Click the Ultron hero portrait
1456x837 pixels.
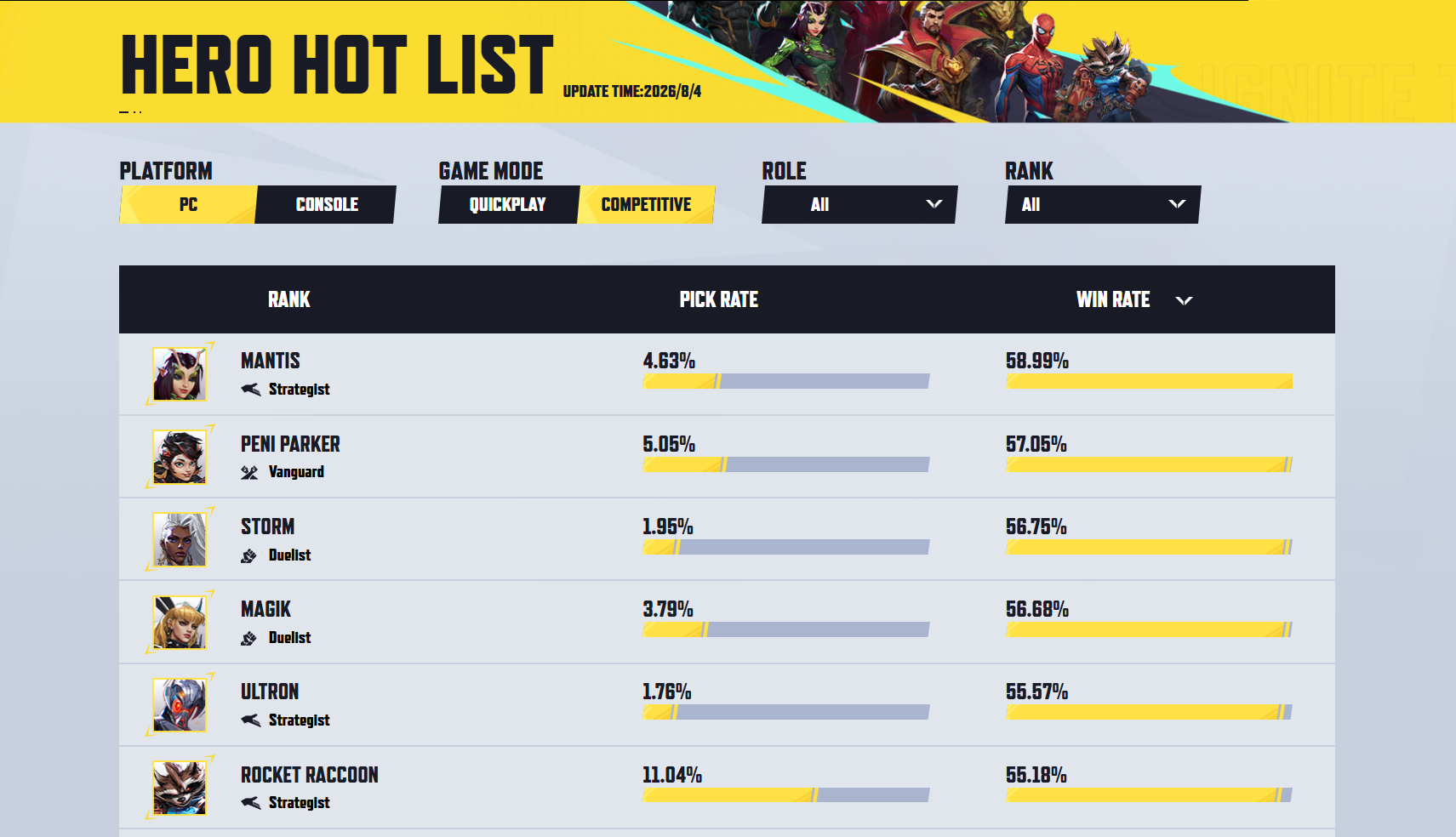[180, 704]
